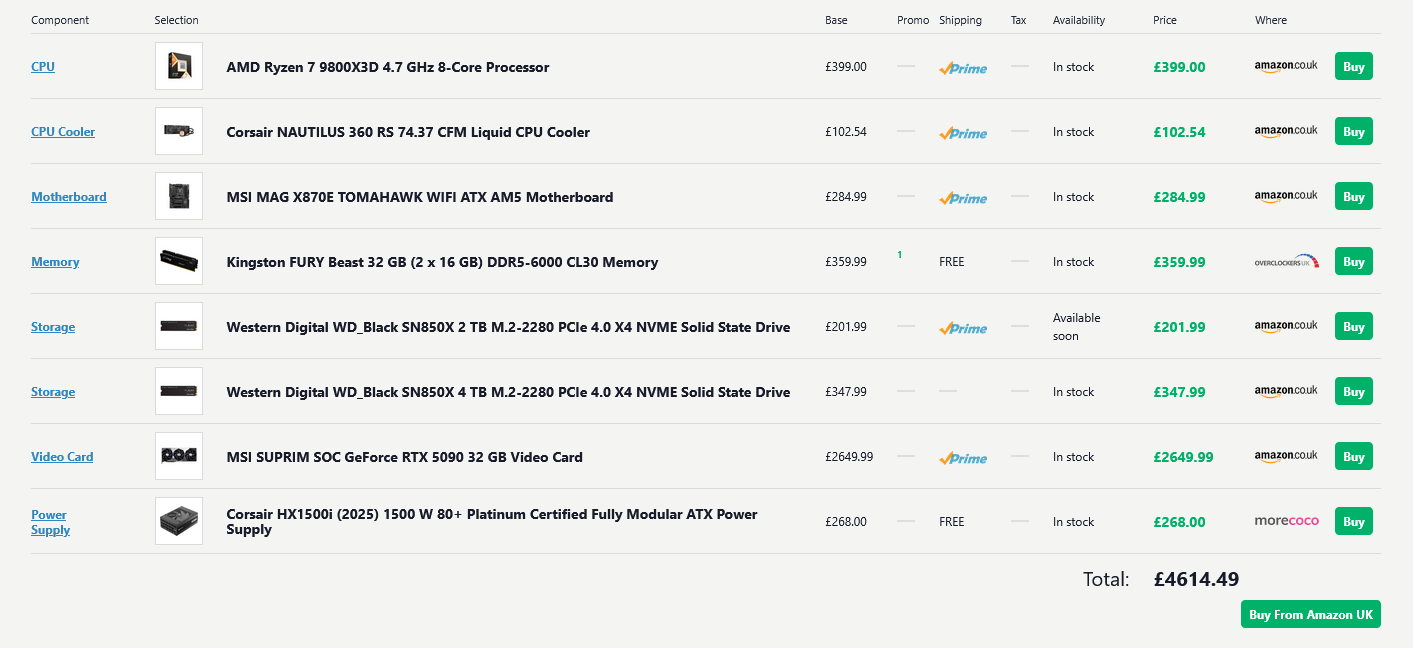Click the Availability column header
The width and height of the screenshot is (1413, 648).
(1079, 20)
